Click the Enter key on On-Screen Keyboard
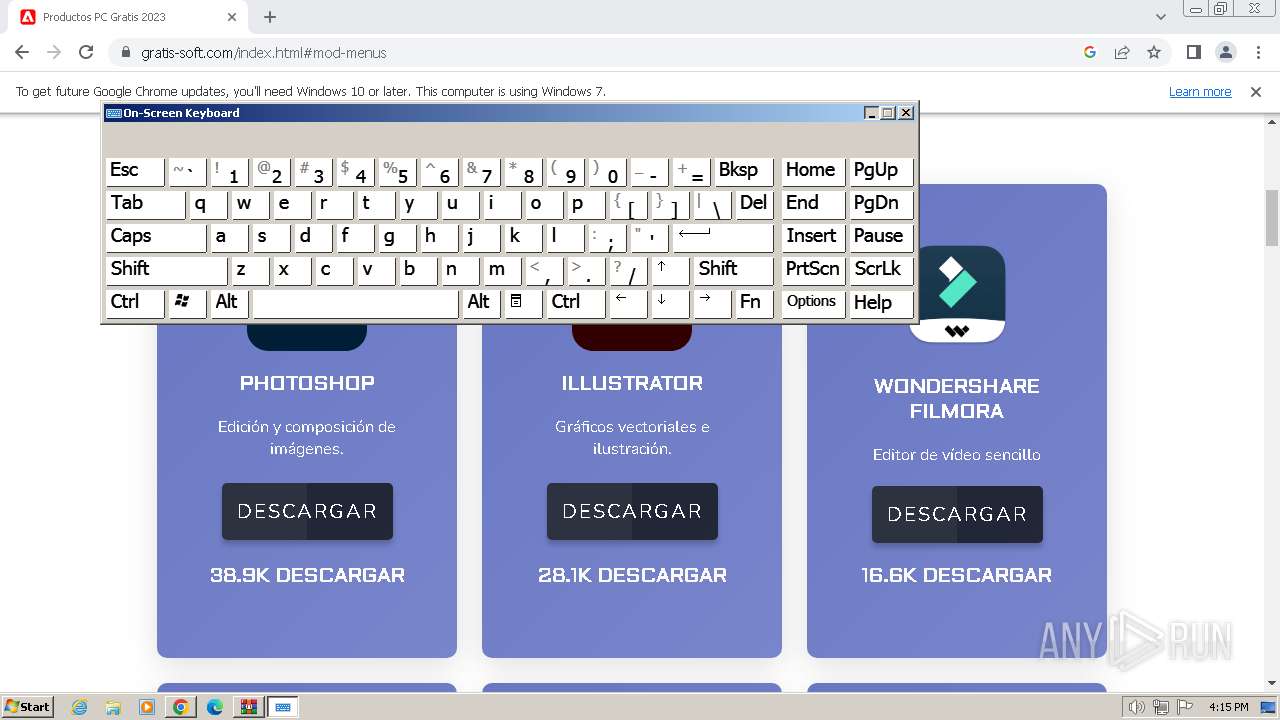This screenshot has width=1280, height=720. pos(723,237)
